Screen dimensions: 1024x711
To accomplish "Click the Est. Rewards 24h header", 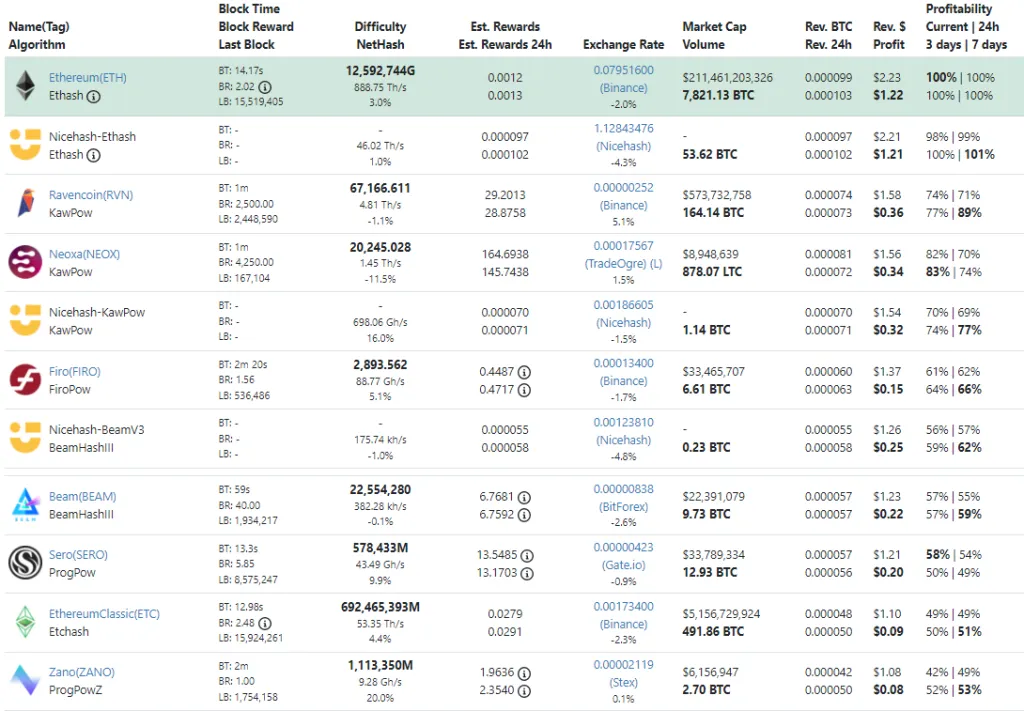I will 505,44.
